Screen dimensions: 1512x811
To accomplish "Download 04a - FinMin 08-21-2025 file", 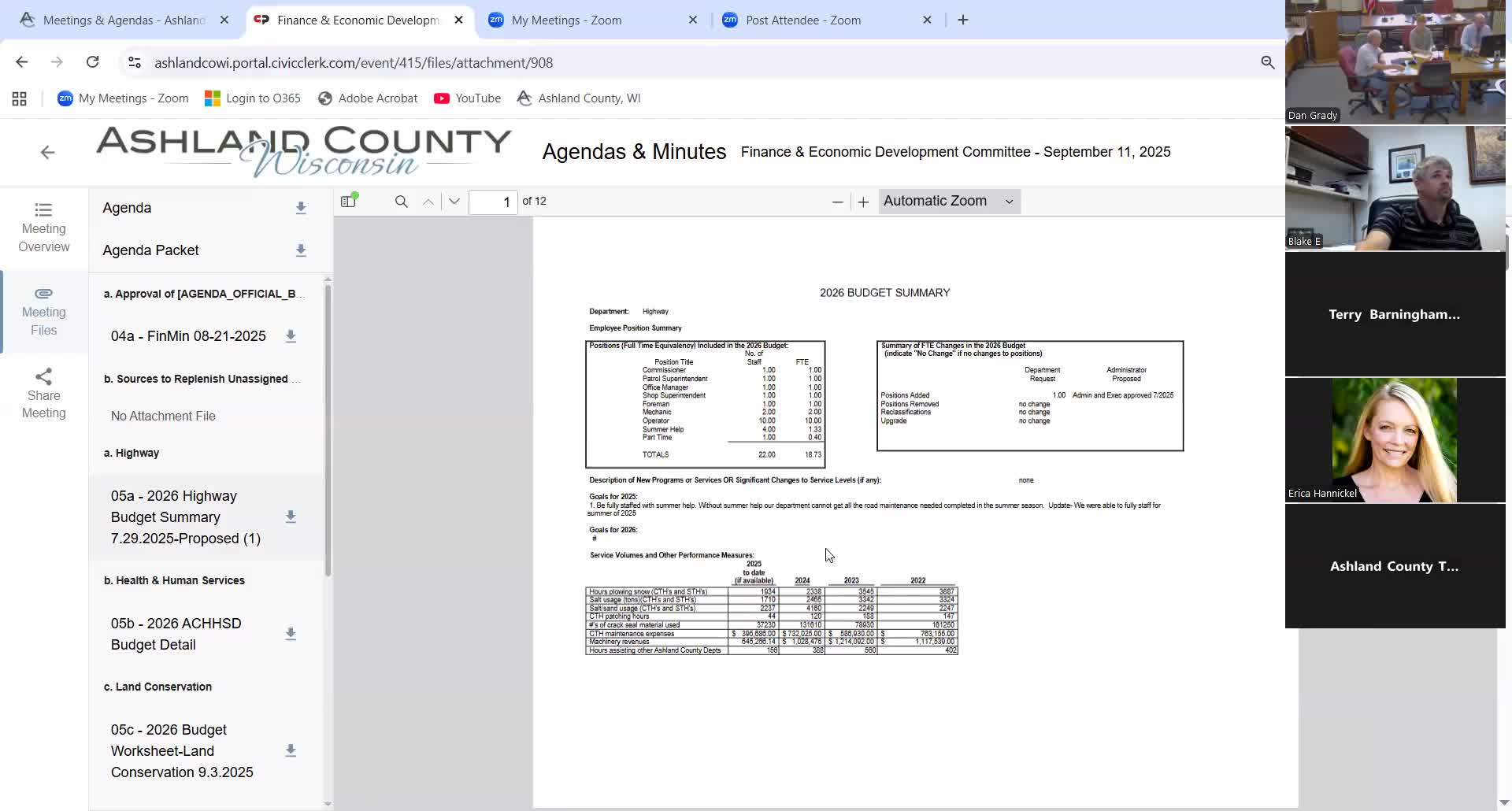I will click(291, 336).
